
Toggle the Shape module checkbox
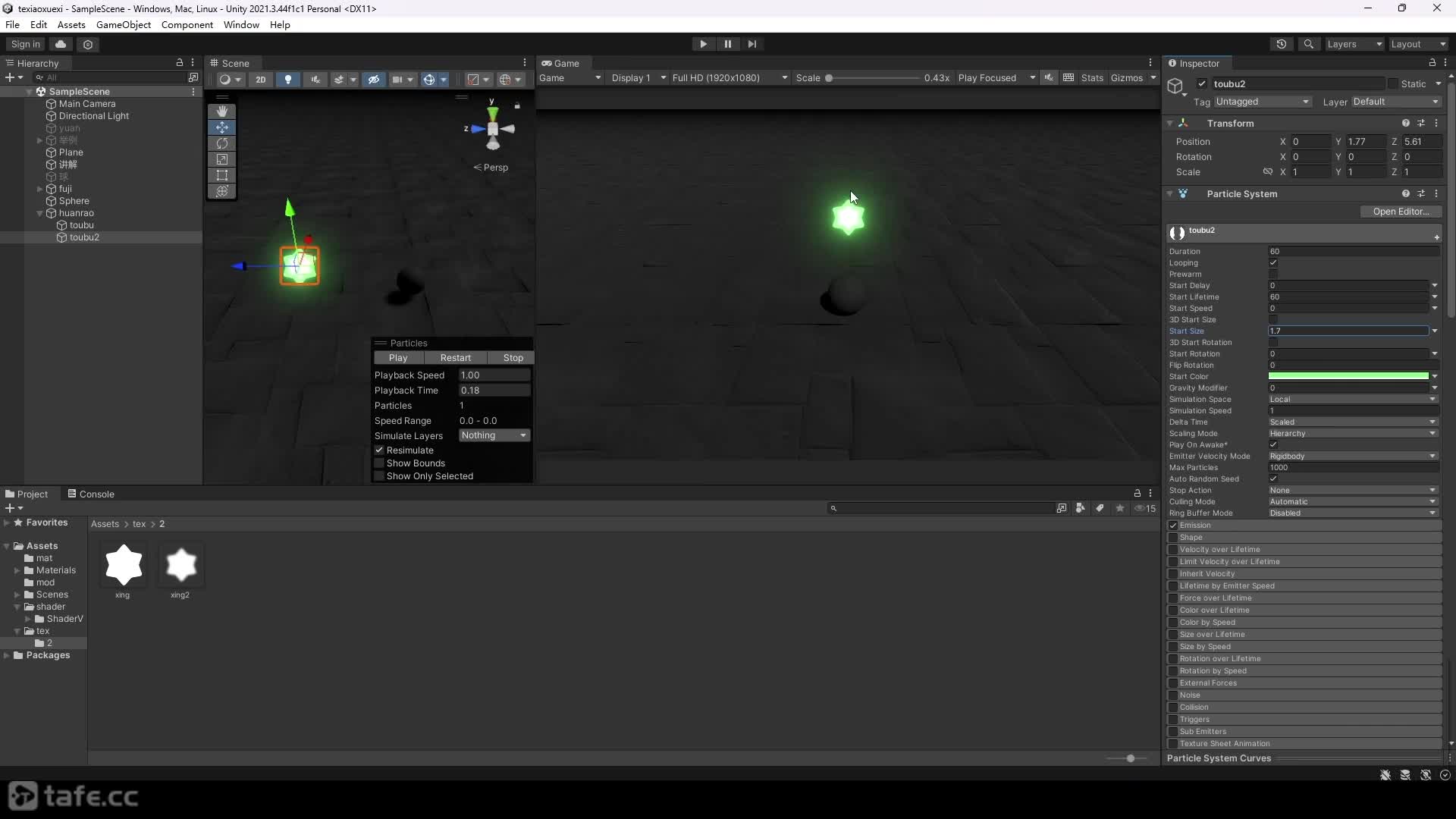click(1173, 538)
